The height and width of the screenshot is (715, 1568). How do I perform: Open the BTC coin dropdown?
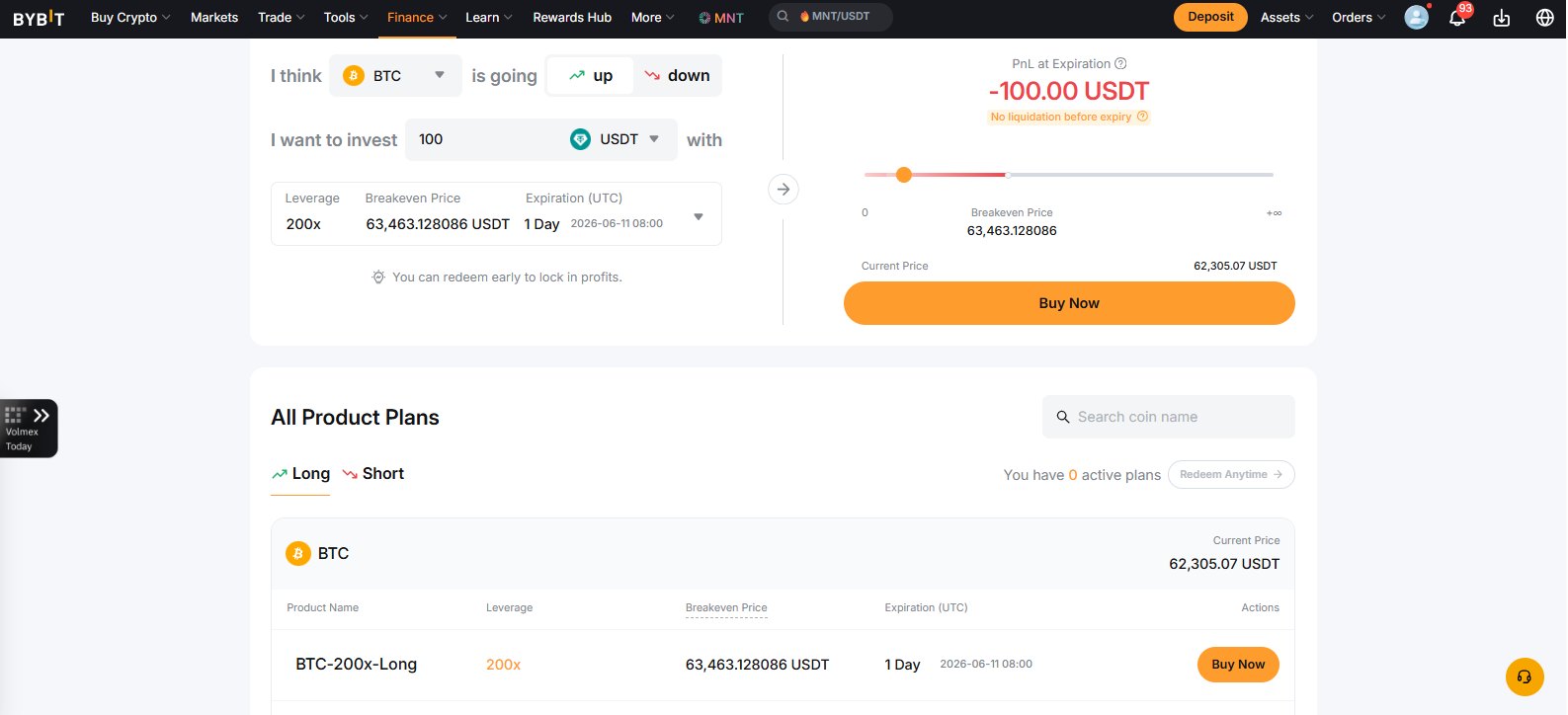coord(395,76)
